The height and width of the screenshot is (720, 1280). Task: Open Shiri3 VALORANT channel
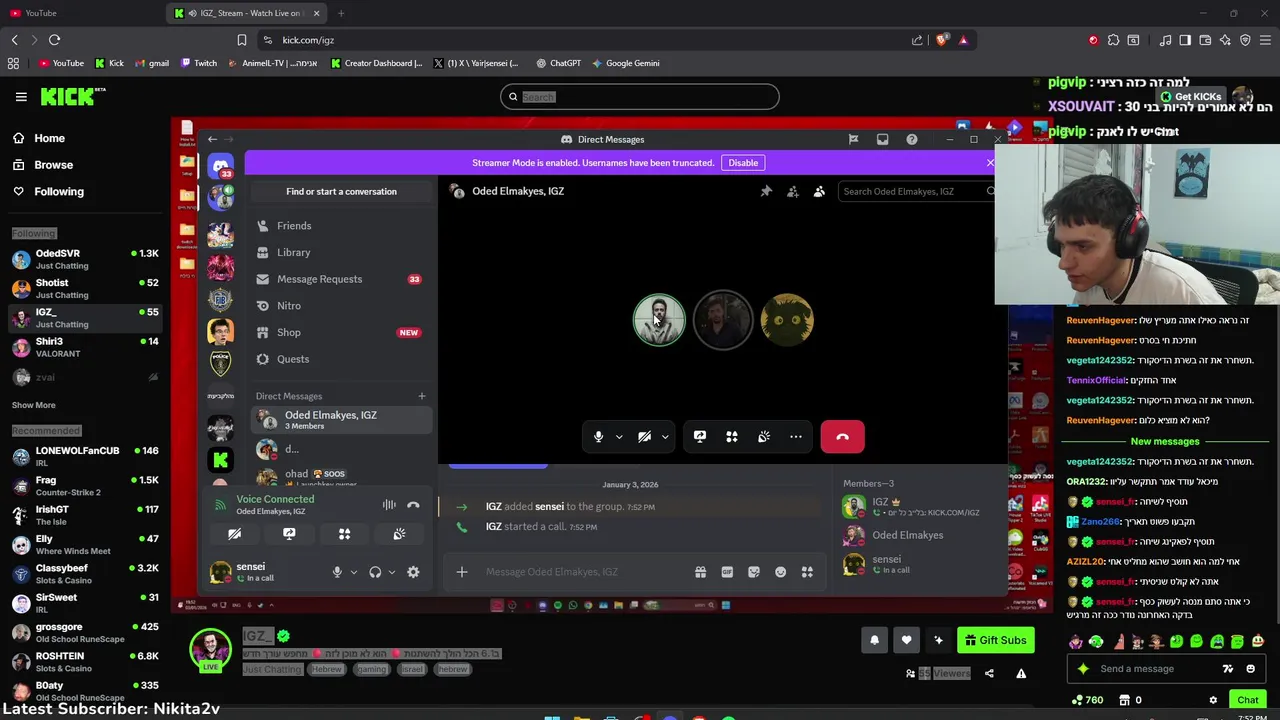[84, 347]
